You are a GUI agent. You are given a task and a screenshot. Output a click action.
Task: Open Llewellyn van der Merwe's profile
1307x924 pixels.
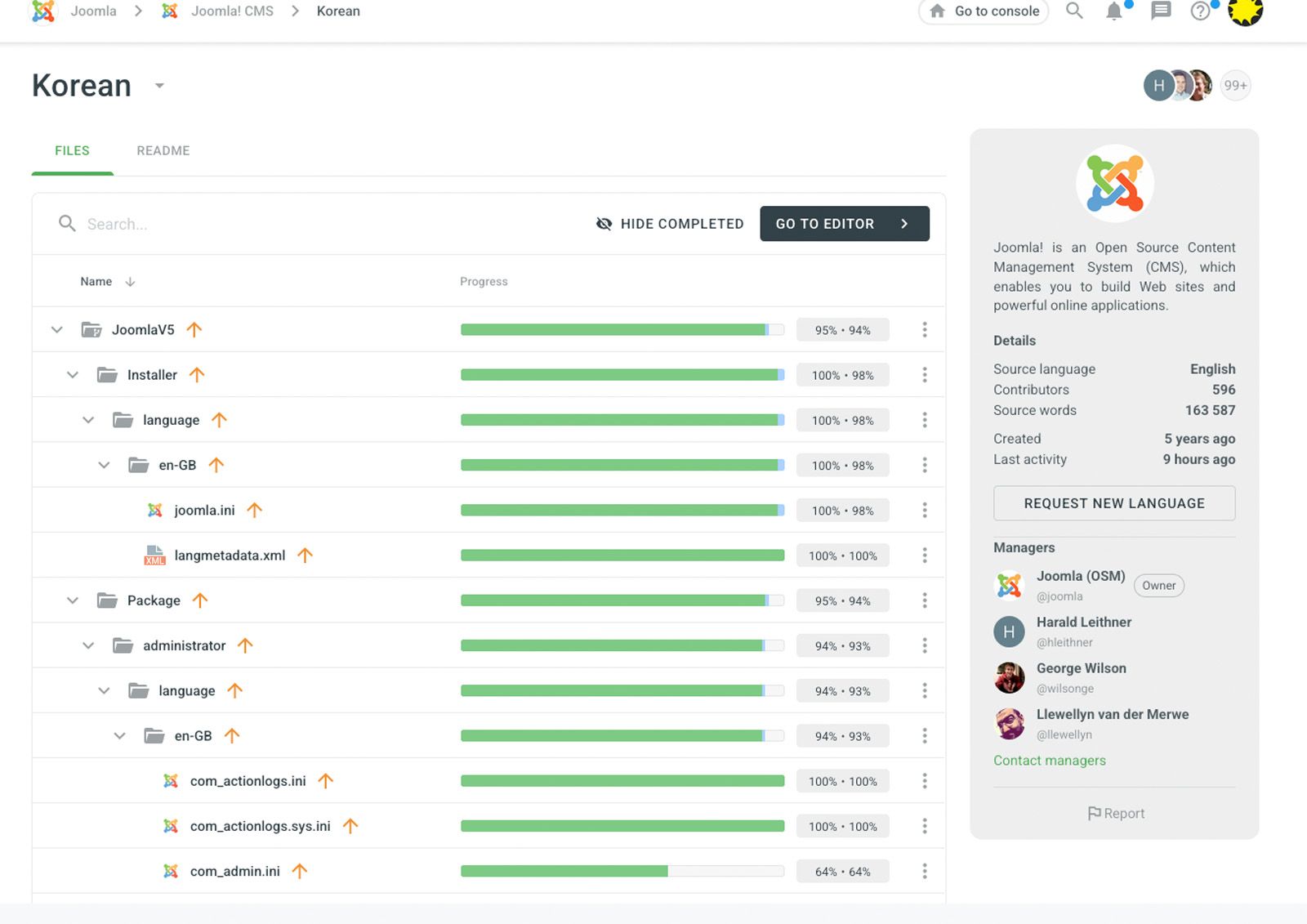tap(1112, 714)
